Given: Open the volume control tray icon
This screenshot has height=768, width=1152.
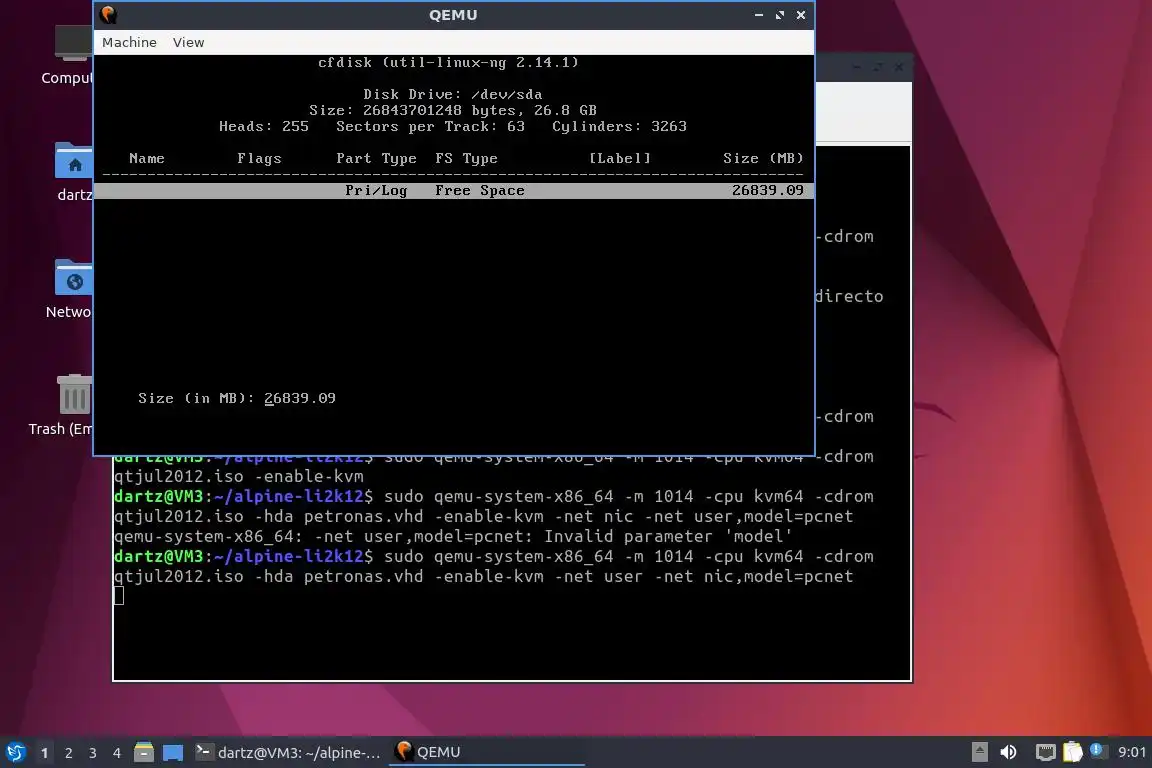Looking at the screenshot, I should click(x=1009, y=752).
